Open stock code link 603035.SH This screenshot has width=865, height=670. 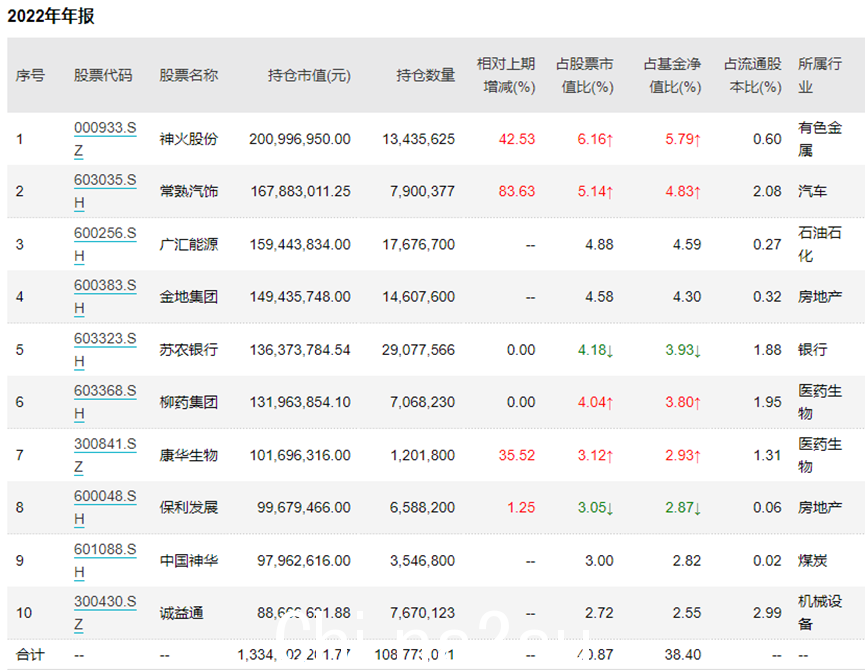[x=105, y=191]
